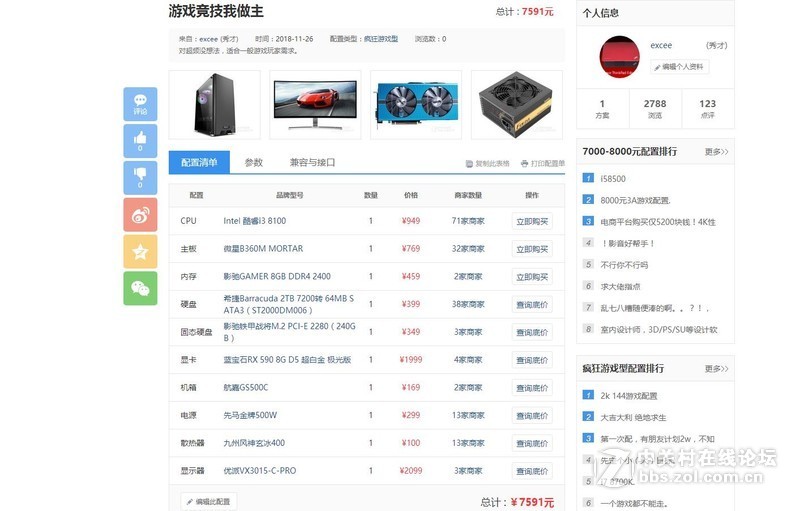Click 查询底价 for 航嘉GS500C case
Screen dimensions: 800x511
pos(532,388)
